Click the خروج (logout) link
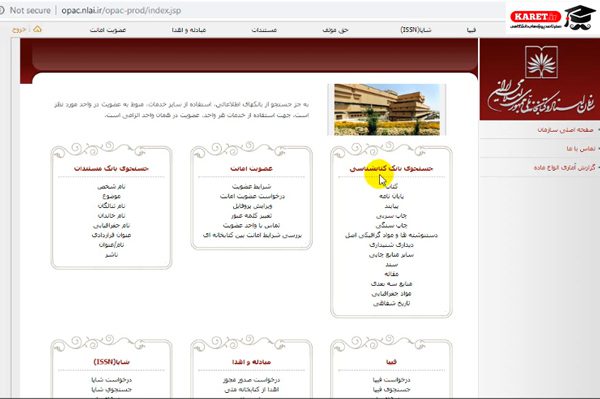 coord(19,29)
